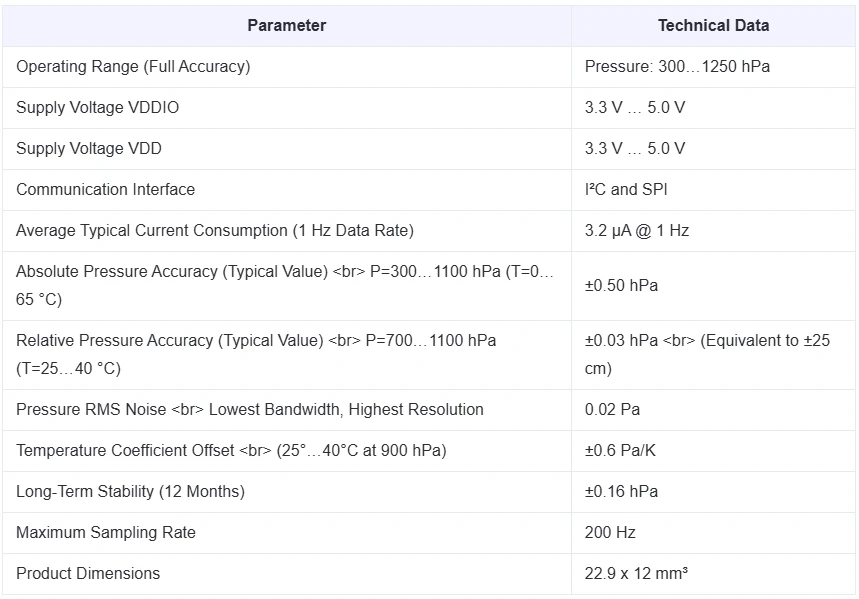The height and width of the screenshot is (599, 859).
Task: Click the 0.02 Pa value
Action: click(x=612, y=409)
